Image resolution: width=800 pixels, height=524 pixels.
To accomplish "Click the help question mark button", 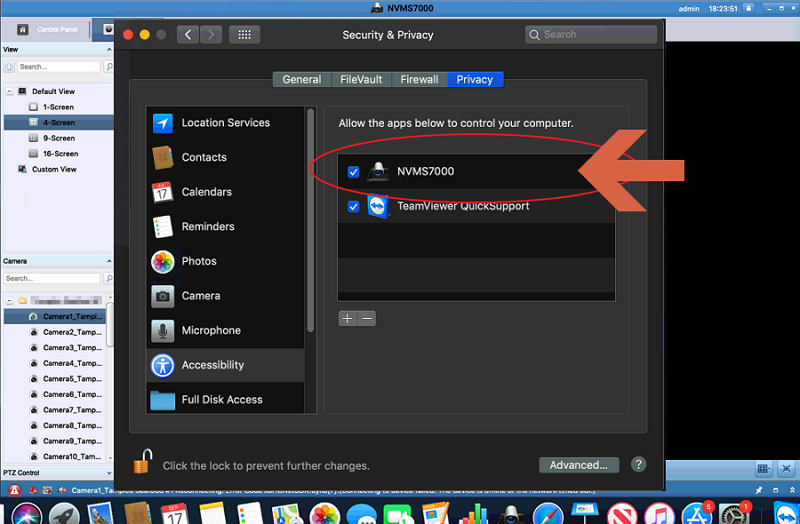I will tap(639, 465).
